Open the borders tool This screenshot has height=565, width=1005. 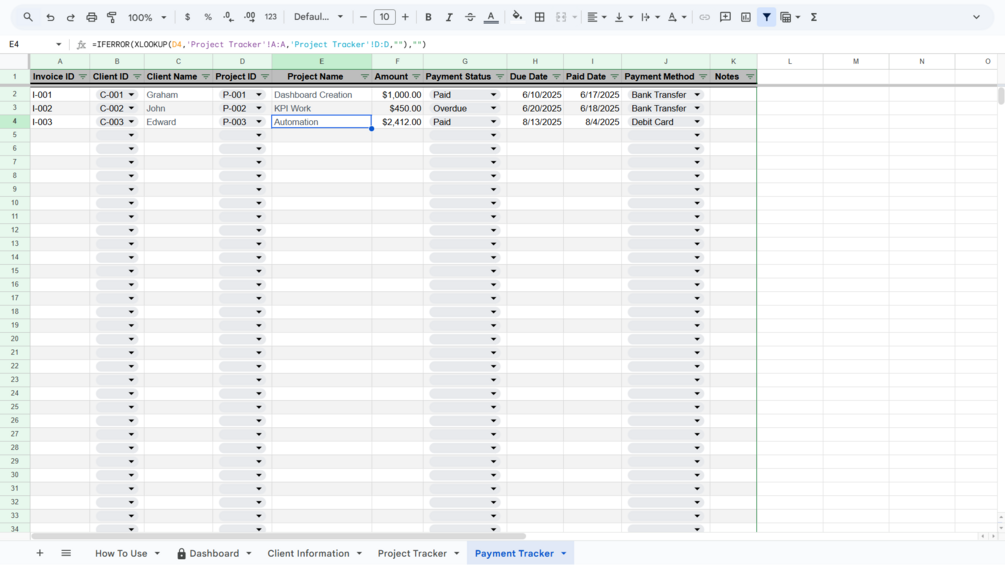click(x=540, y=17)
